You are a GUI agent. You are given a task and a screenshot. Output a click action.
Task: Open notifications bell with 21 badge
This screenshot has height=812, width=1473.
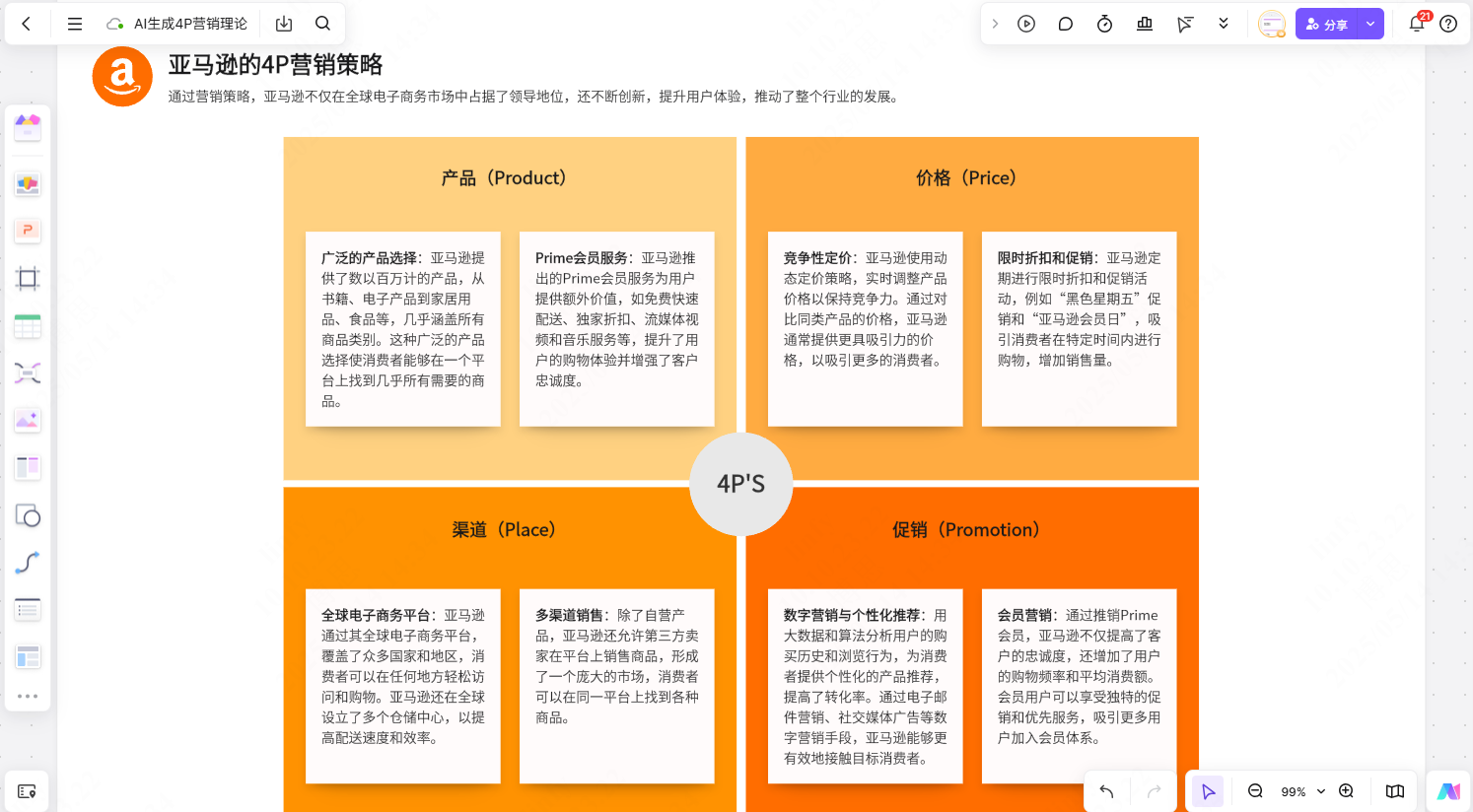(1417, 24)
